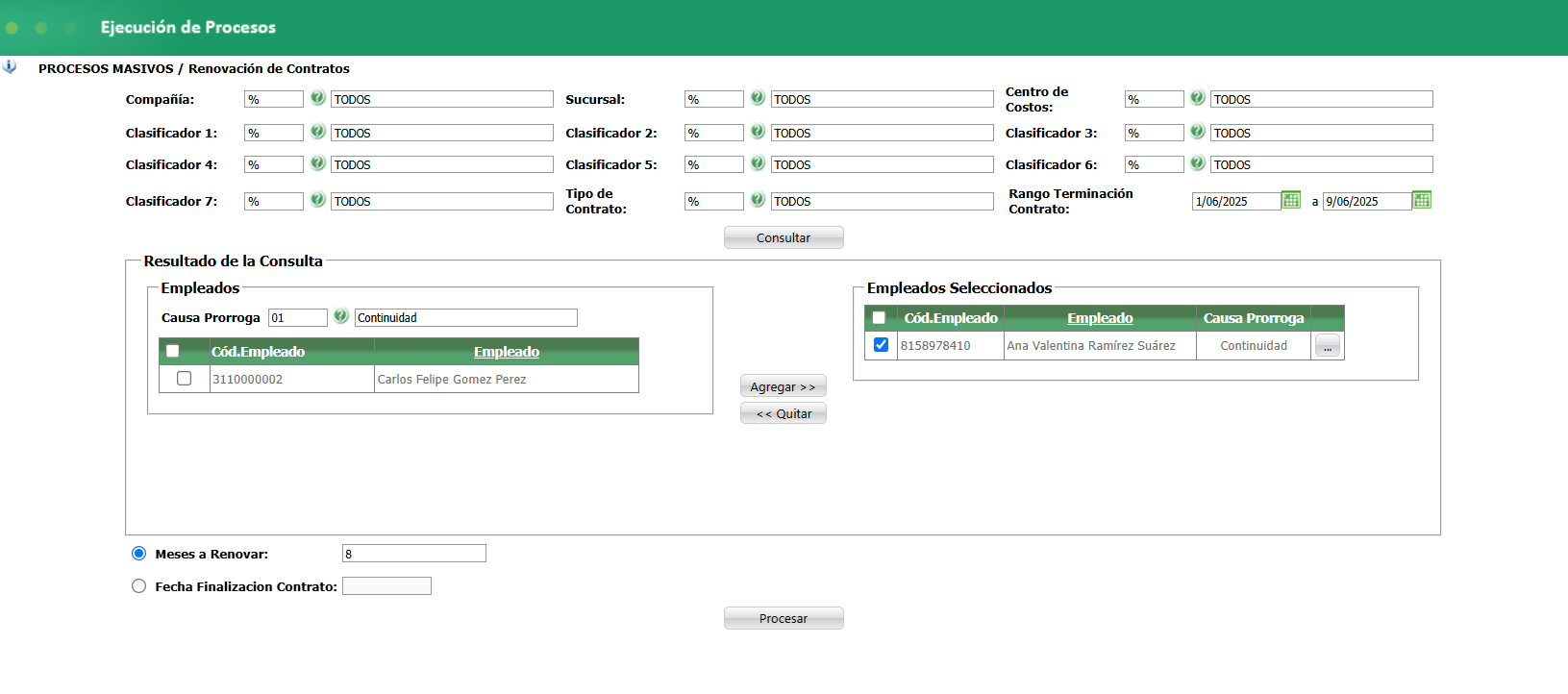Click the Meses a Renovar input field

(413, 554)
